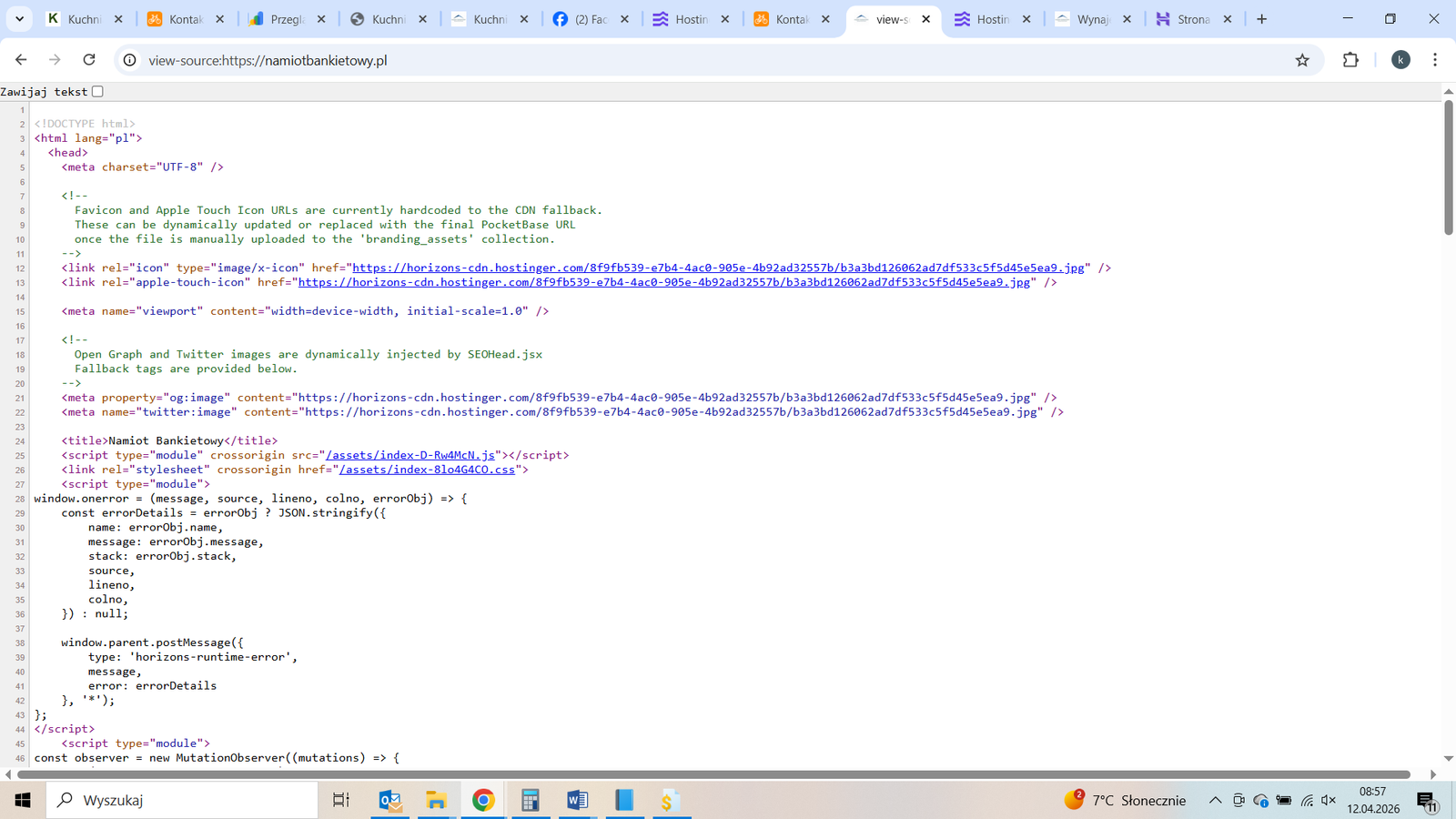Screen dimensions: 1456x819
Task: Click the reload page button
Action: (89, 60)
